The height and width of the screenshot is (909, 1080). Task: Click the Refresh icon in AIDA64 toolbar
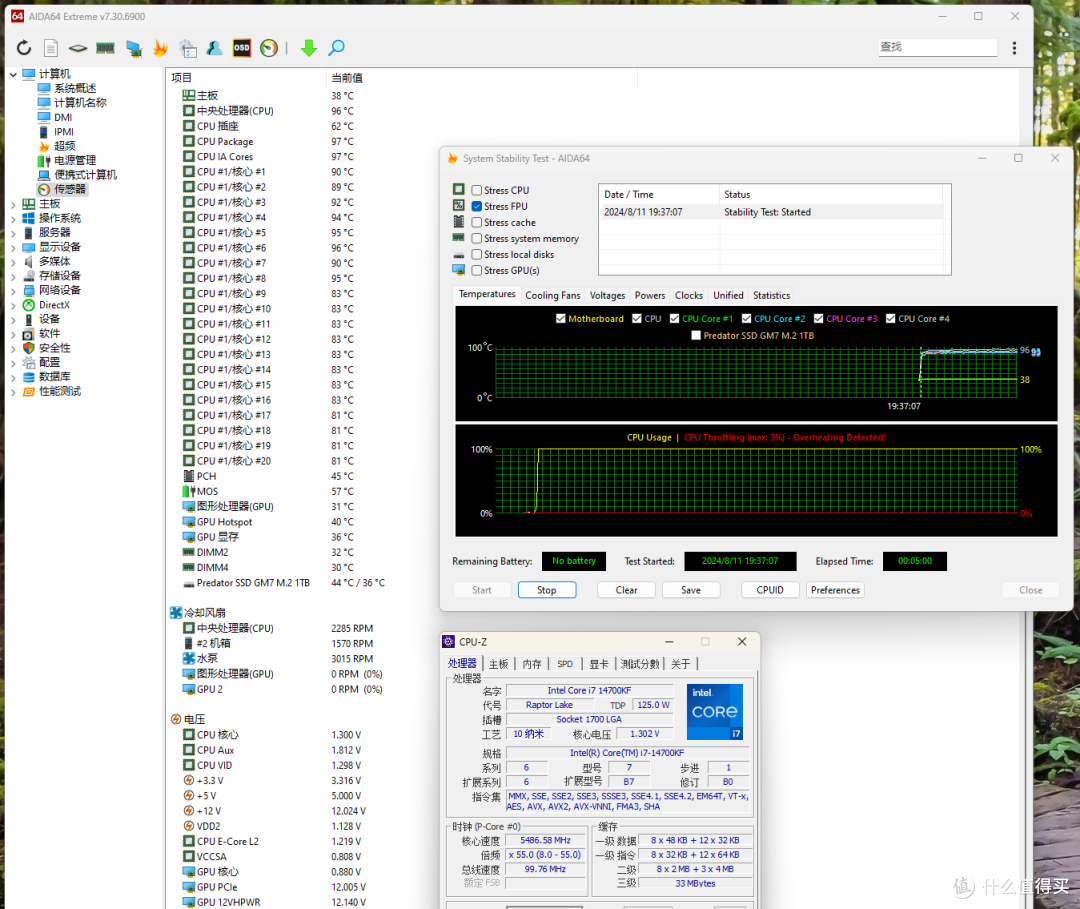24,48
